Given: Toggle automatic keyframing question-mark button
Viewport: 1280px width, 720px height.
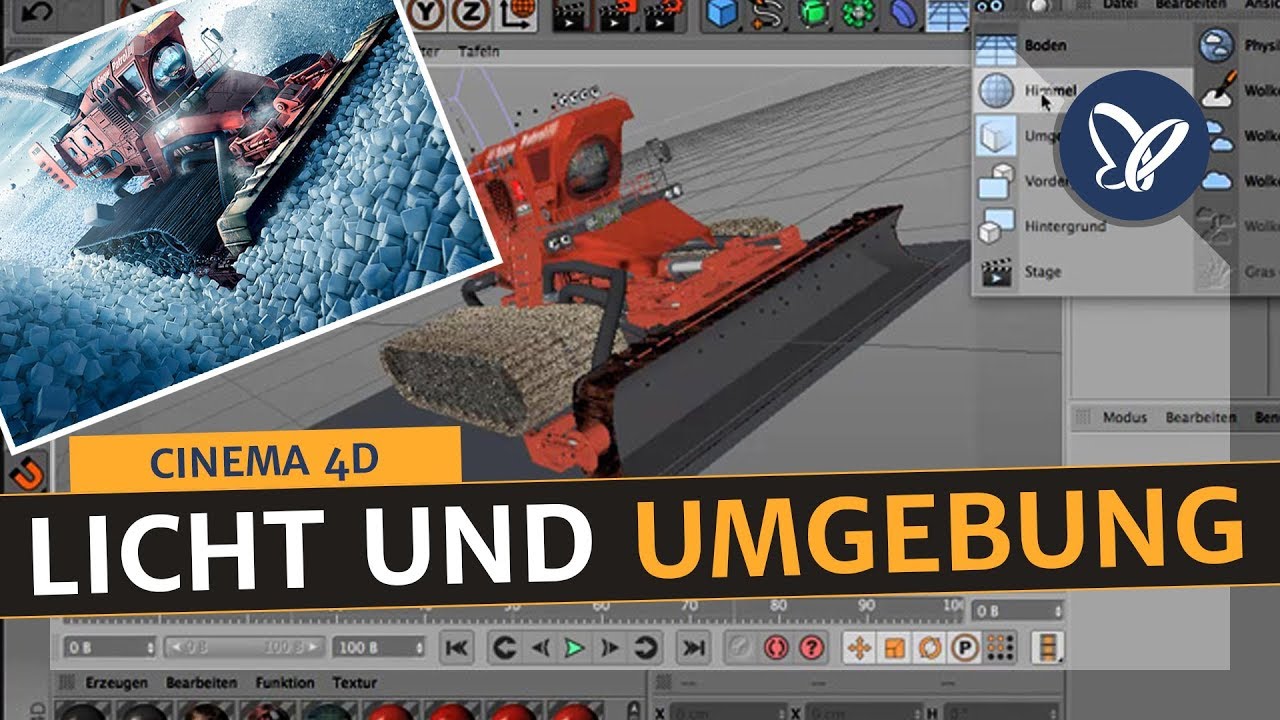Looking at the screenshot, I should click(812, 648).
